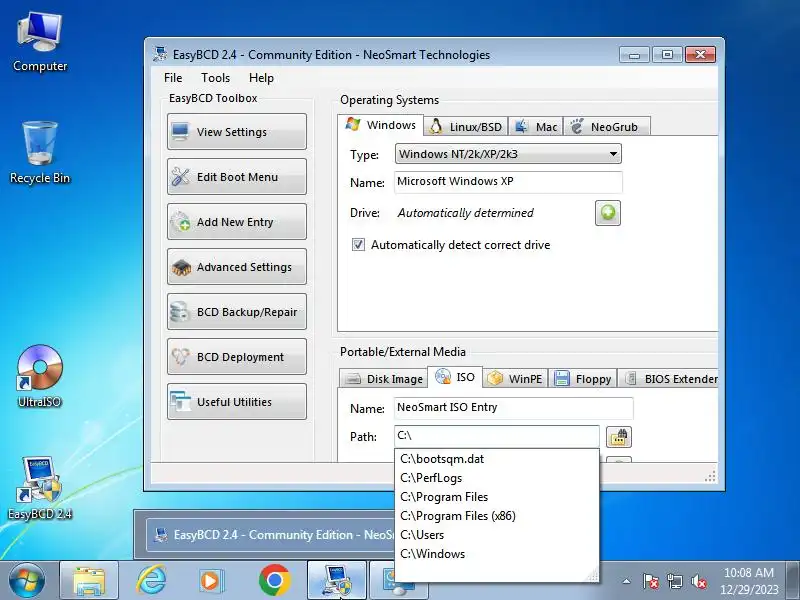Open Windows Explorer from the taskbar
The width and height of the screenshot is (800, 600).
[x=89, y=581]
